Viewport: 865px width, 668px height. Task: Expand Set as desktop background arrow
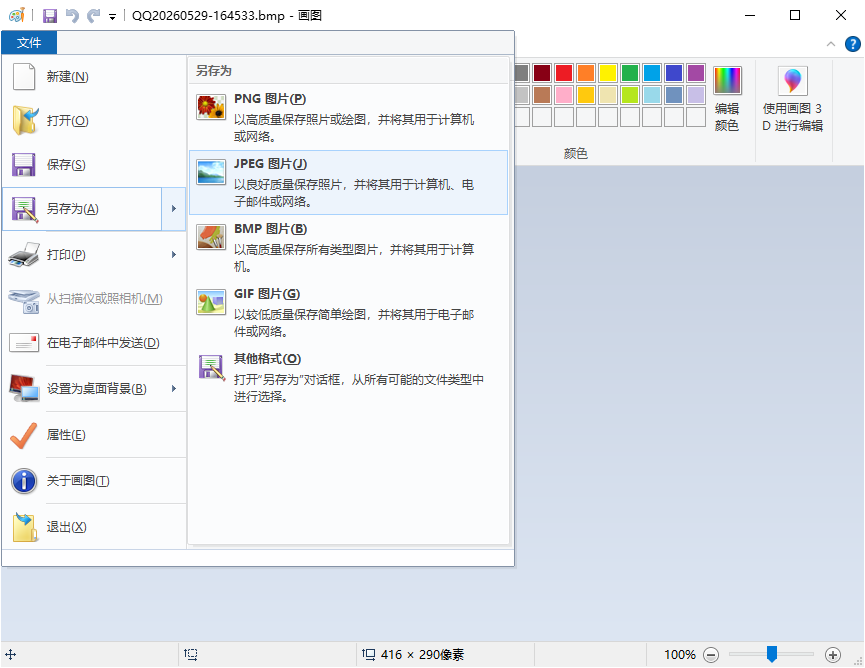pyautogui.click(x=174, y=388)
